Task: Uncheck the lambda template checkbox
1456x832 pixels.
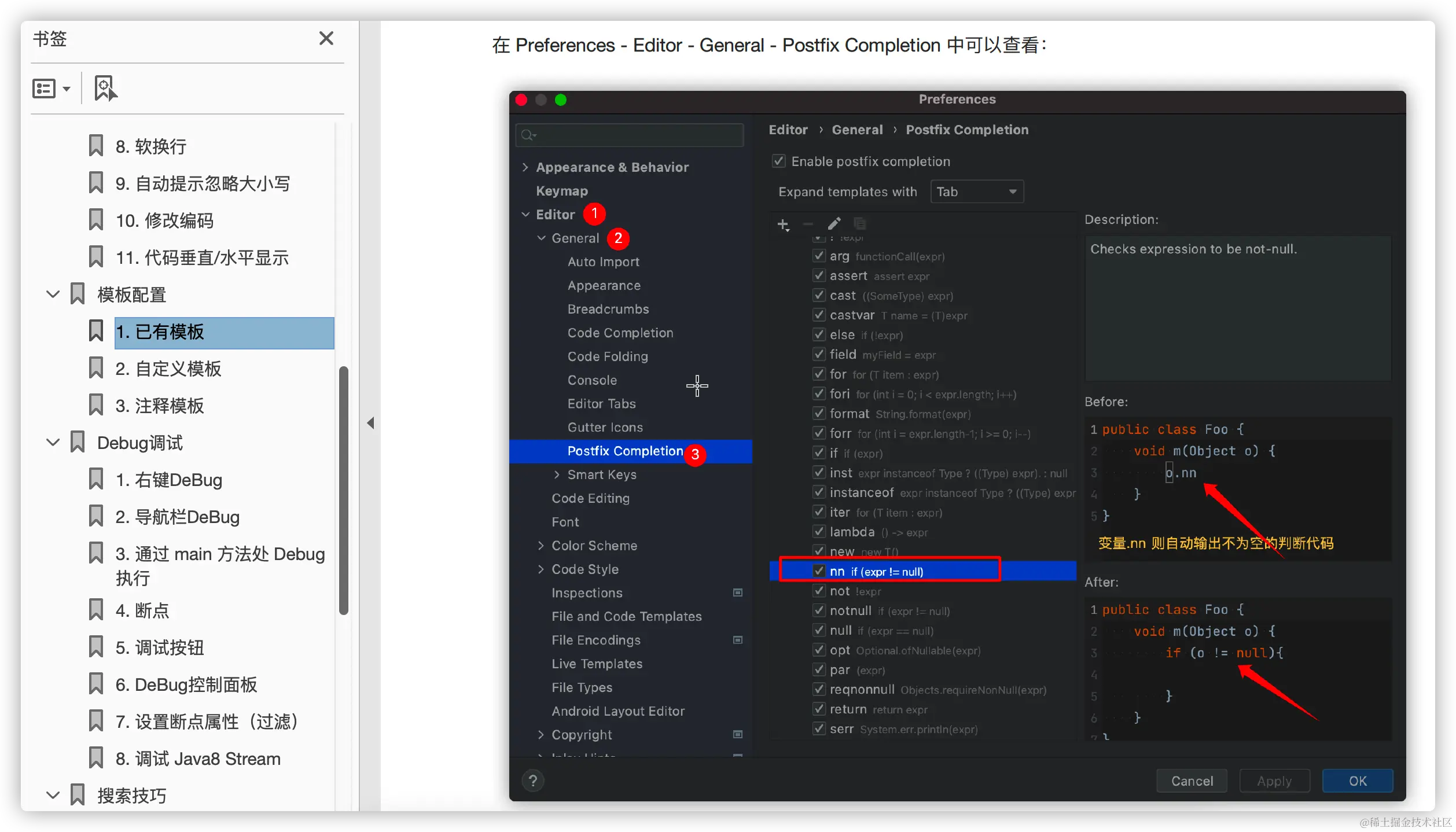Action: click(x=819, y=531)
